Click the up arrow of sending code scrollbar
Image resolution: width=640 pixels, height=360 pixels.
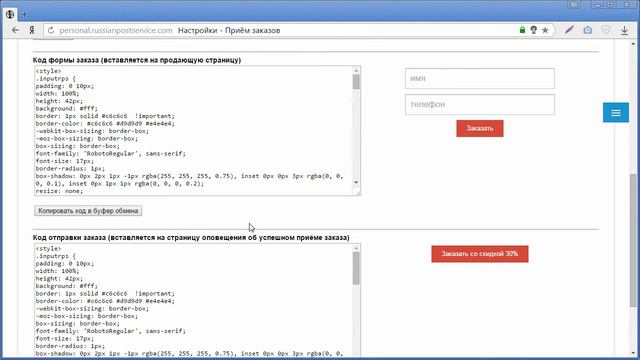coord(356,248)
